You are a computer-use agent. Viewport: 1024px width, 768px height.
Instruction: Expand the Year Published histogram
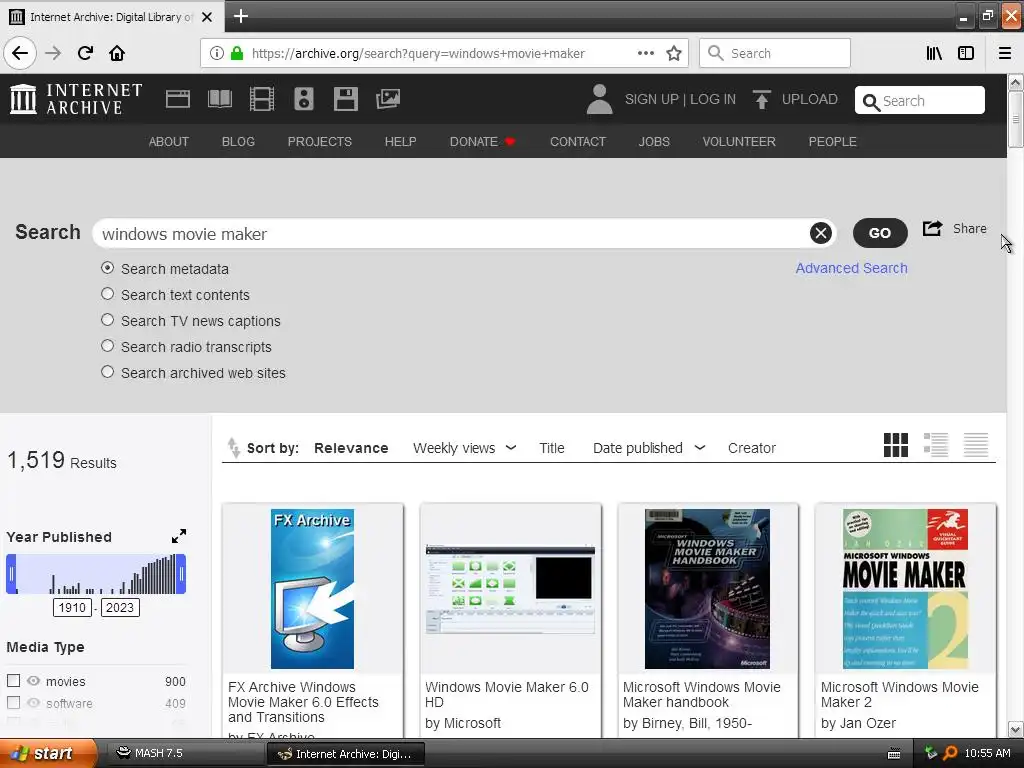pyautogui.click(x=179, y=536)
